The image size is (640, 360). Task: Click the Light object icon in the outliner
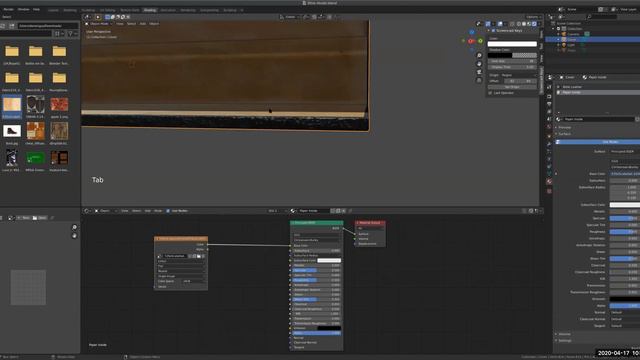564,45
